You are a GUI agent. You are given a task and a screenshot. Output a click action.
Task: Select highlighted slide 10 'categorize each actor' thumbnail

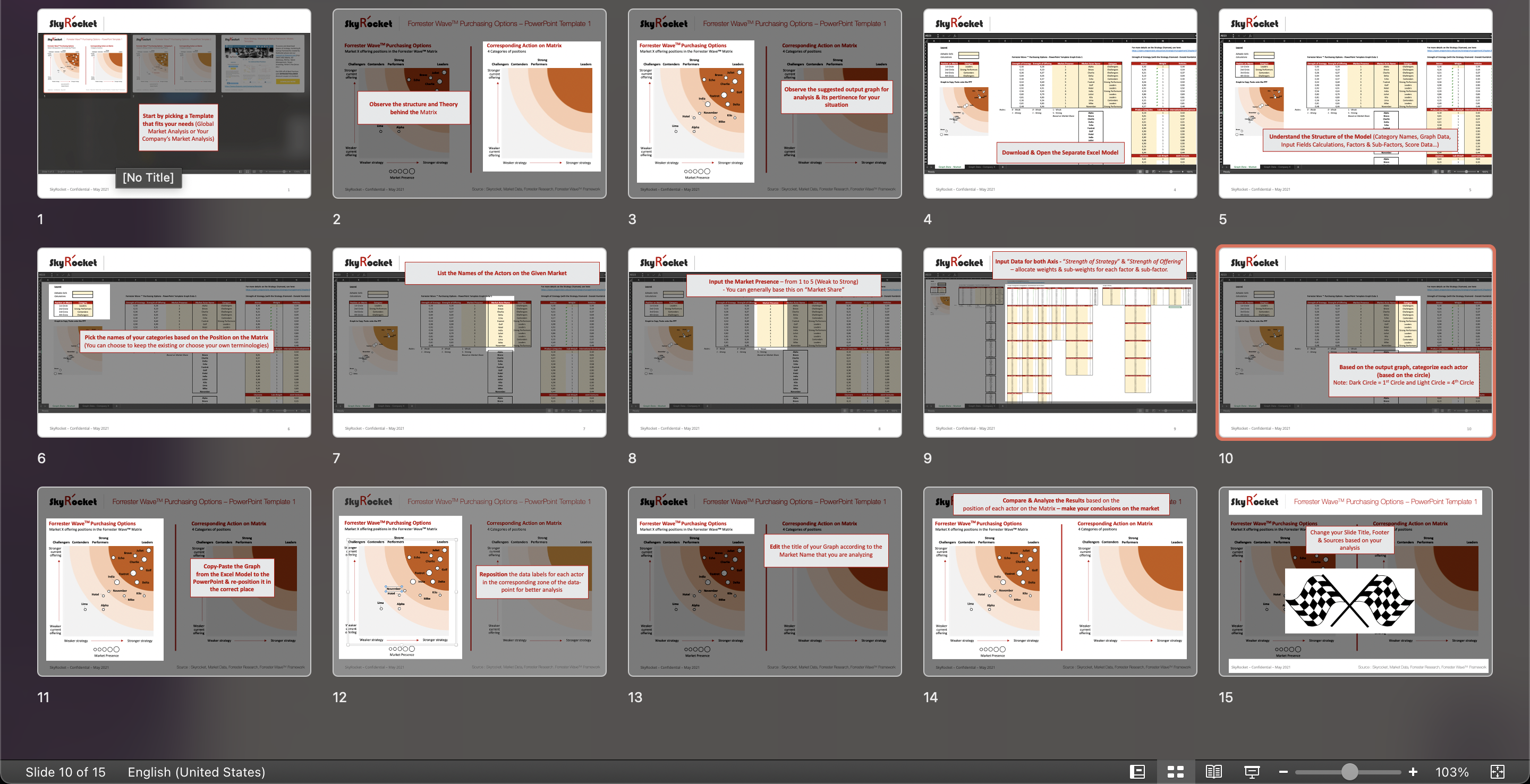(1355, 343)
